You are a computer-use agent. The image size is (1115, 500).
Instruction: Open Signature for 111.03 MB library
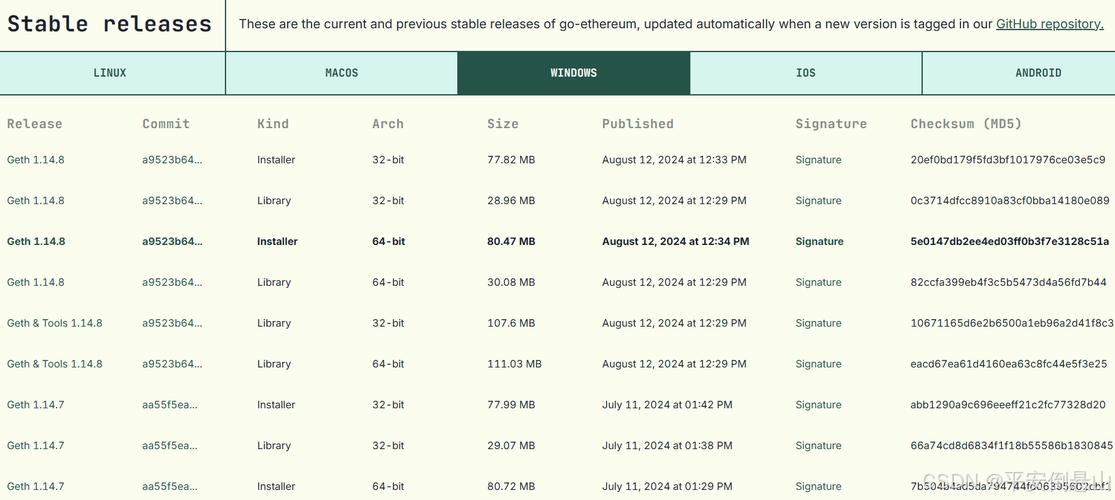click(x=818, y=365)
